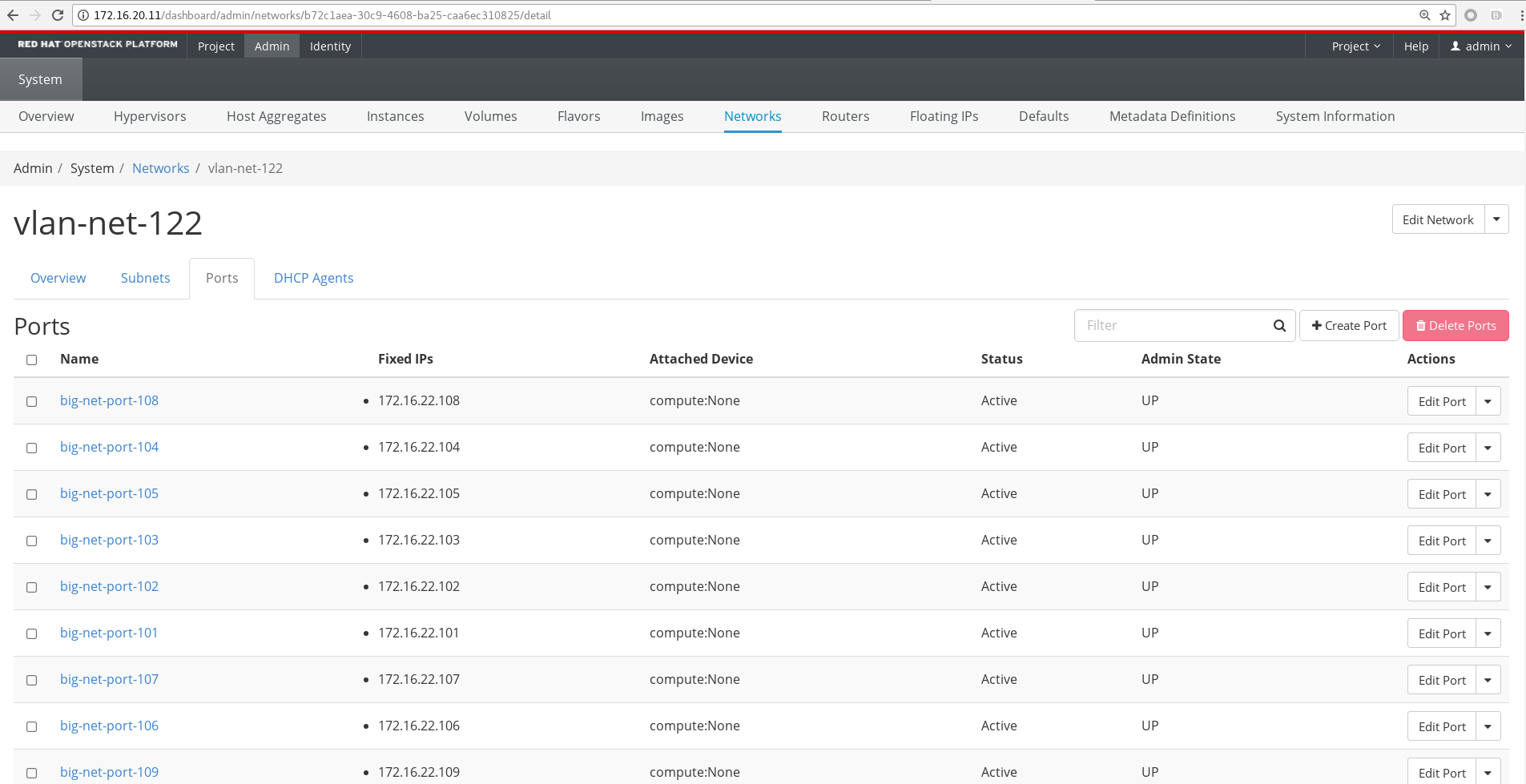Click the zoom magnifier icon in address bar

1424,15
